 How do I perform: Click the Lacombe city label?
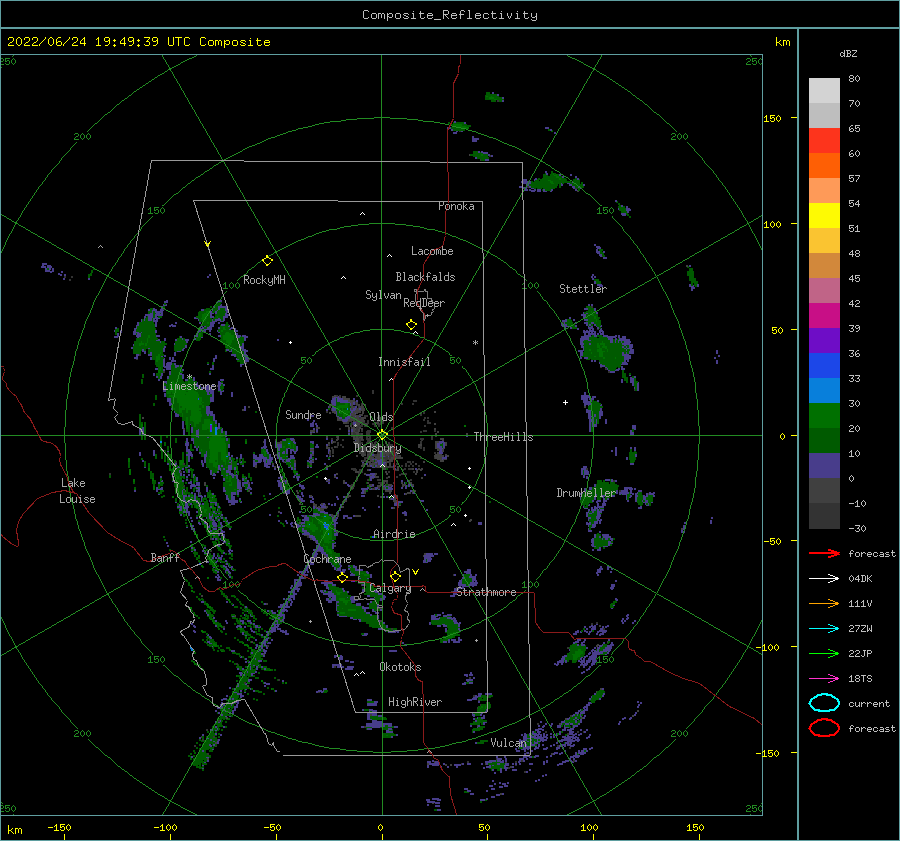pos(432,251)
